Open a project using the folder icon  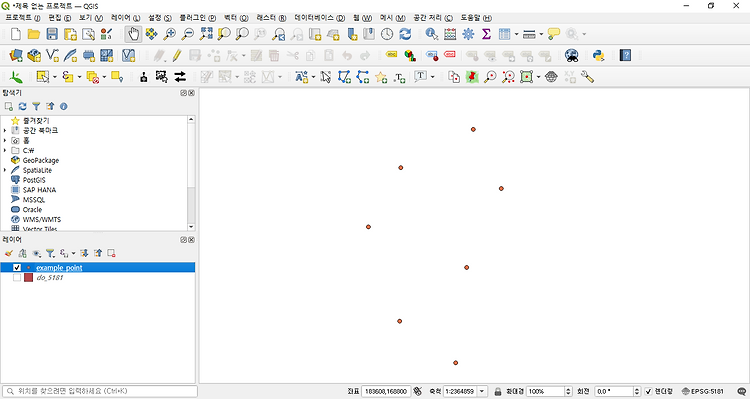33,34
